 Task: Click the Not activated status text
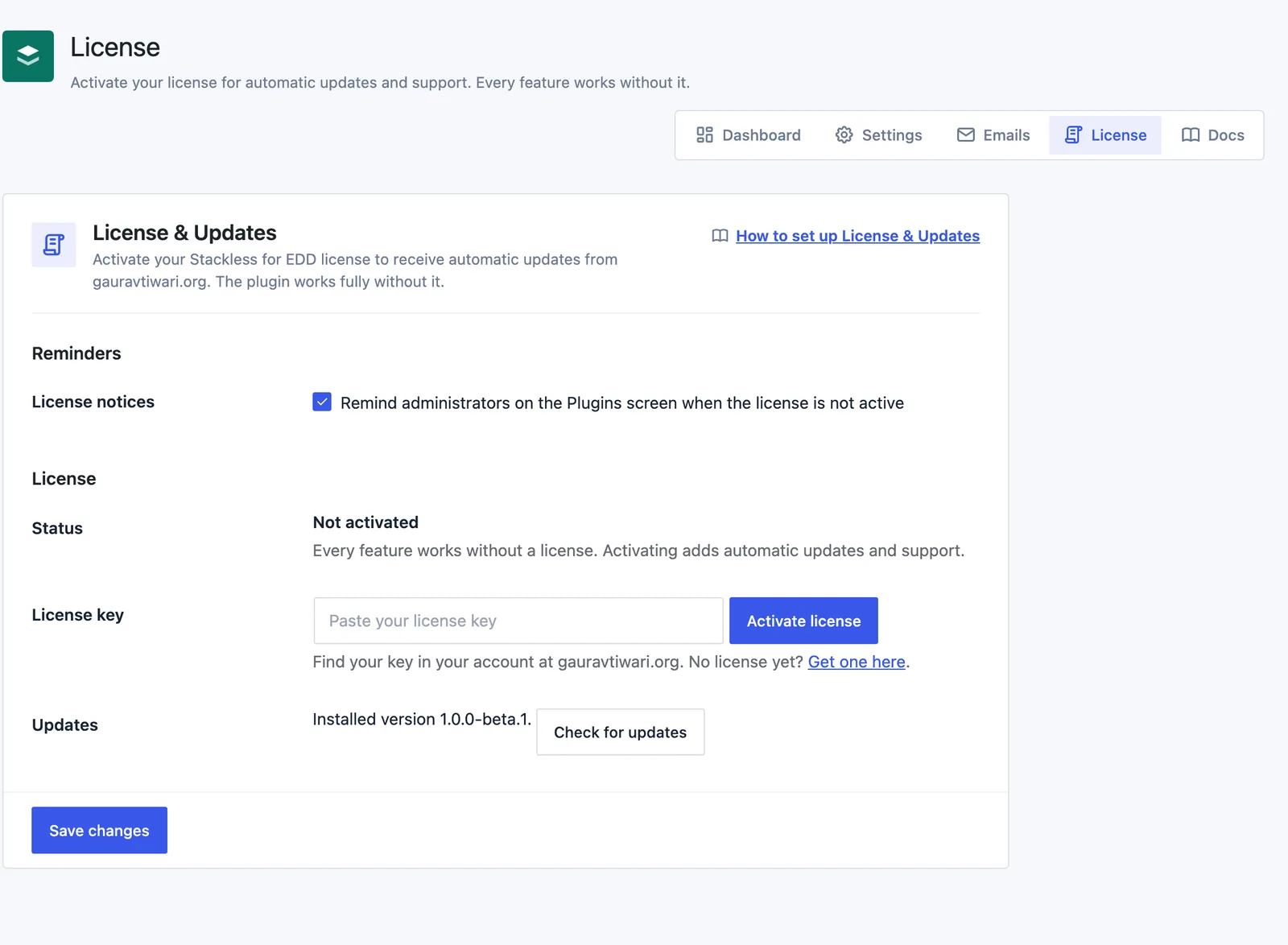point(365,522)
